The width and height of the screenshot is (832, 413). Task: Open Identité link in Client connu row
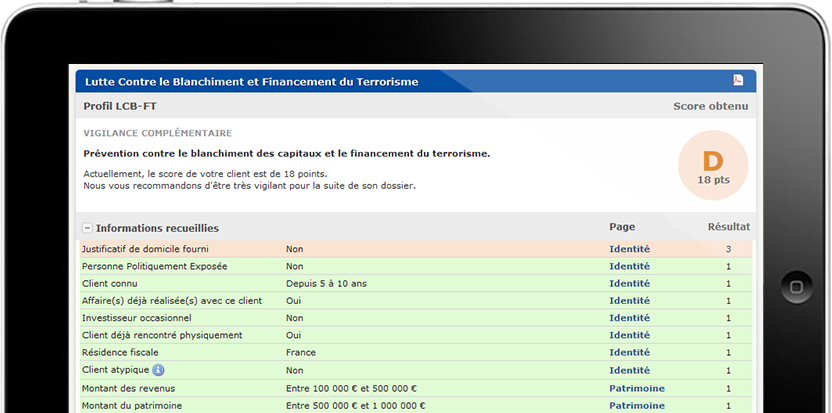pyautogui.click(x=629, y=283)
